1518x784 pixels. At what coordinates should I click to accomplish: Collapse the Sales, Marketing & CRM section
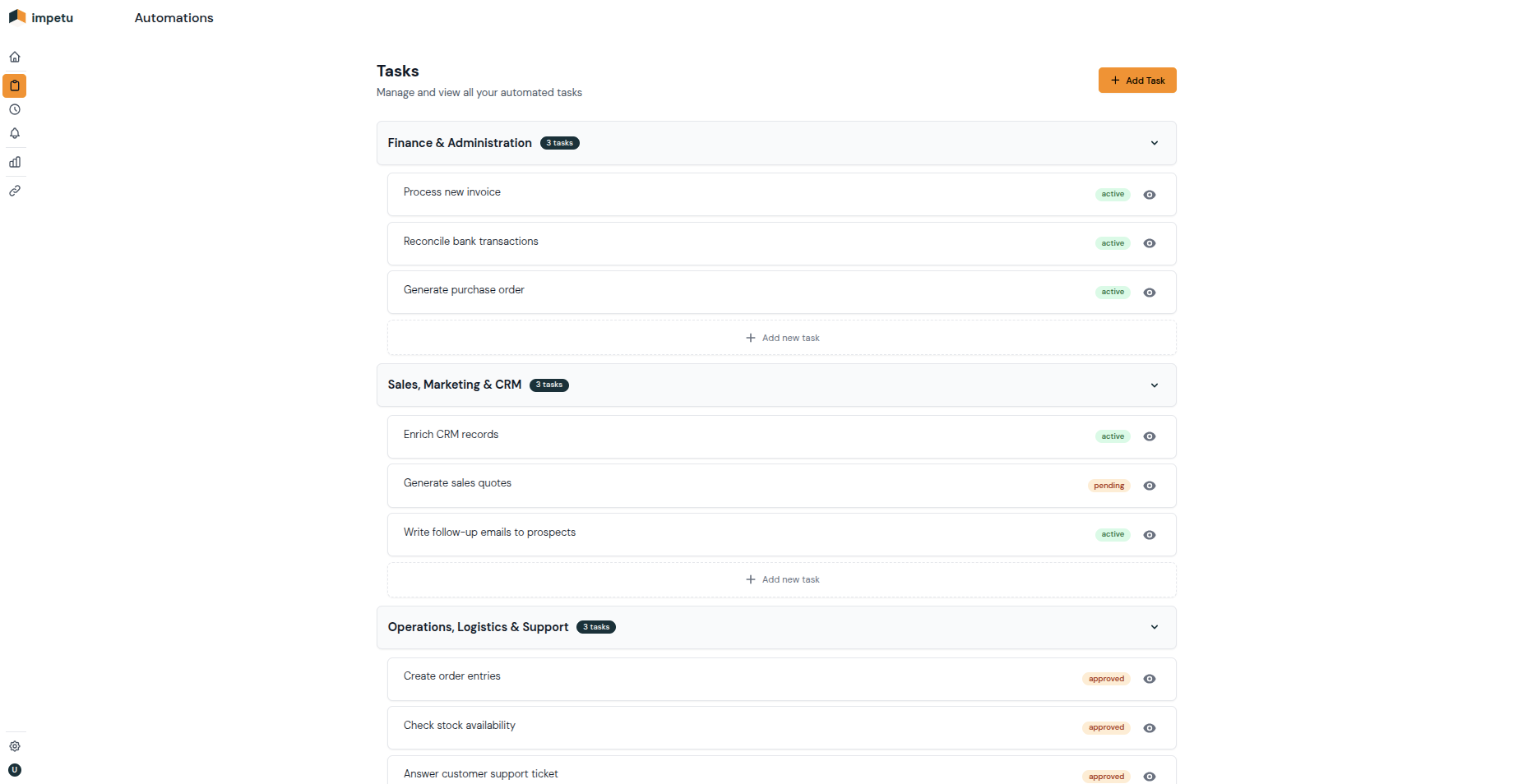click(x=1155, y=385)
